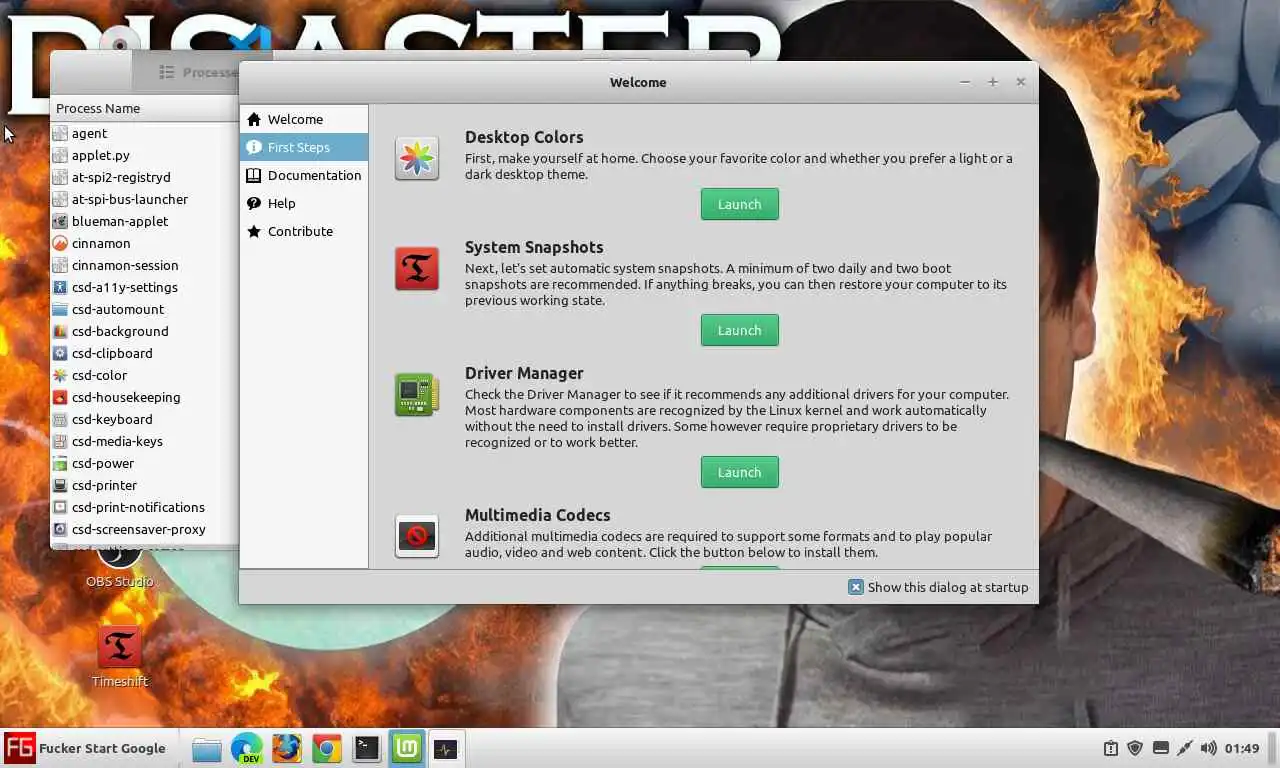1280x768 pixels.
Task: Open Terminal from taskbar
Action: pos(367,748)
